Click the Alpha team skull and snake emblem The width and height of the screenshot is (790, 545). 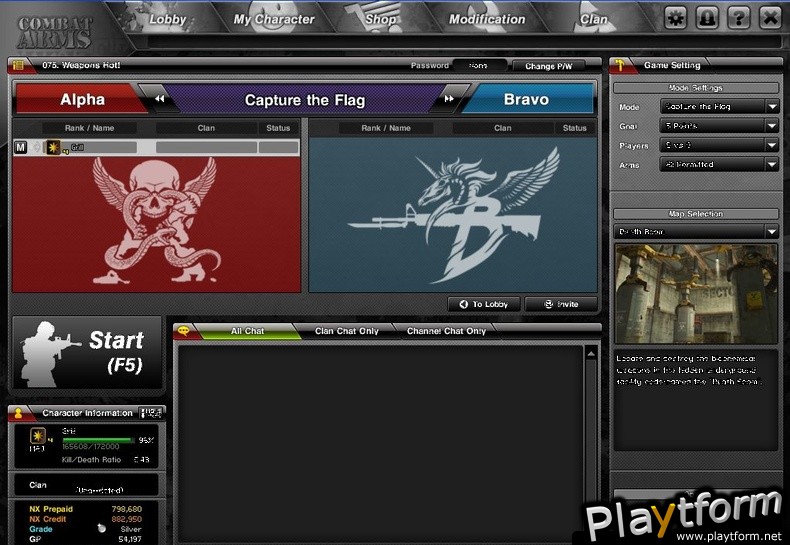[x=157, y=221]
